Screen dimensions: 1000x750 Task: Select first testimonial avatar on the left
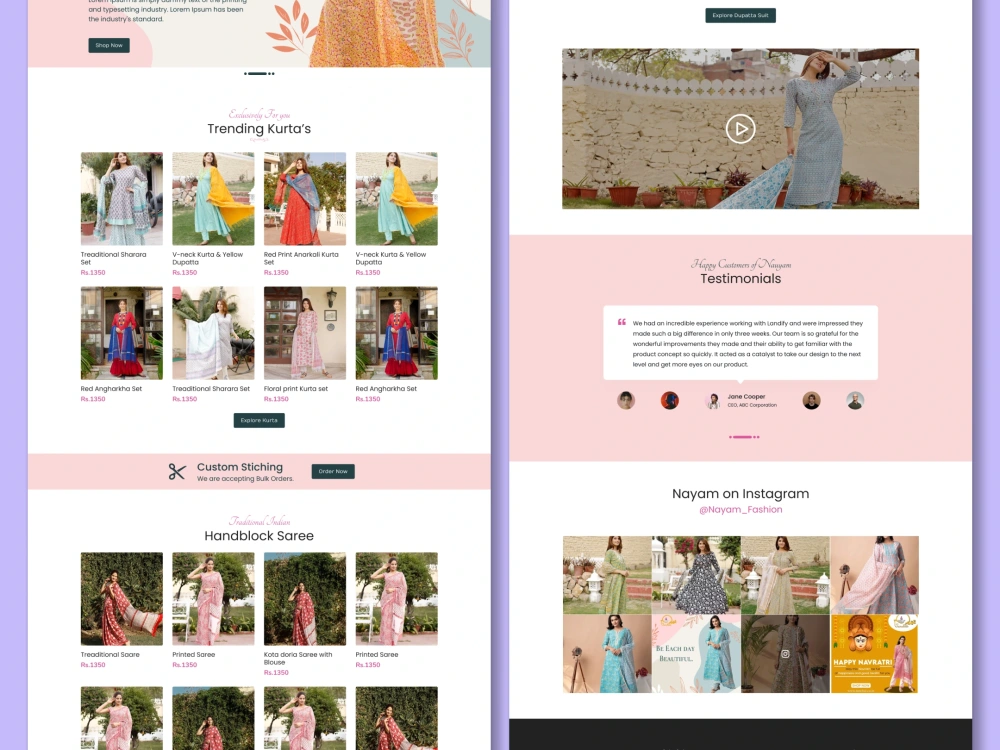point(626,401)
